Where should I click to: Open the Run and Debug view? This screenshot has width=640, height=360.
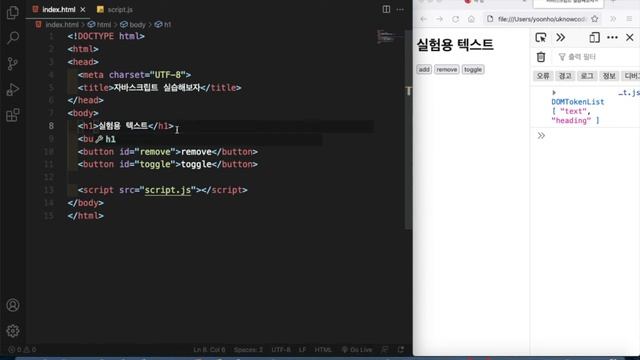(13, 89)
